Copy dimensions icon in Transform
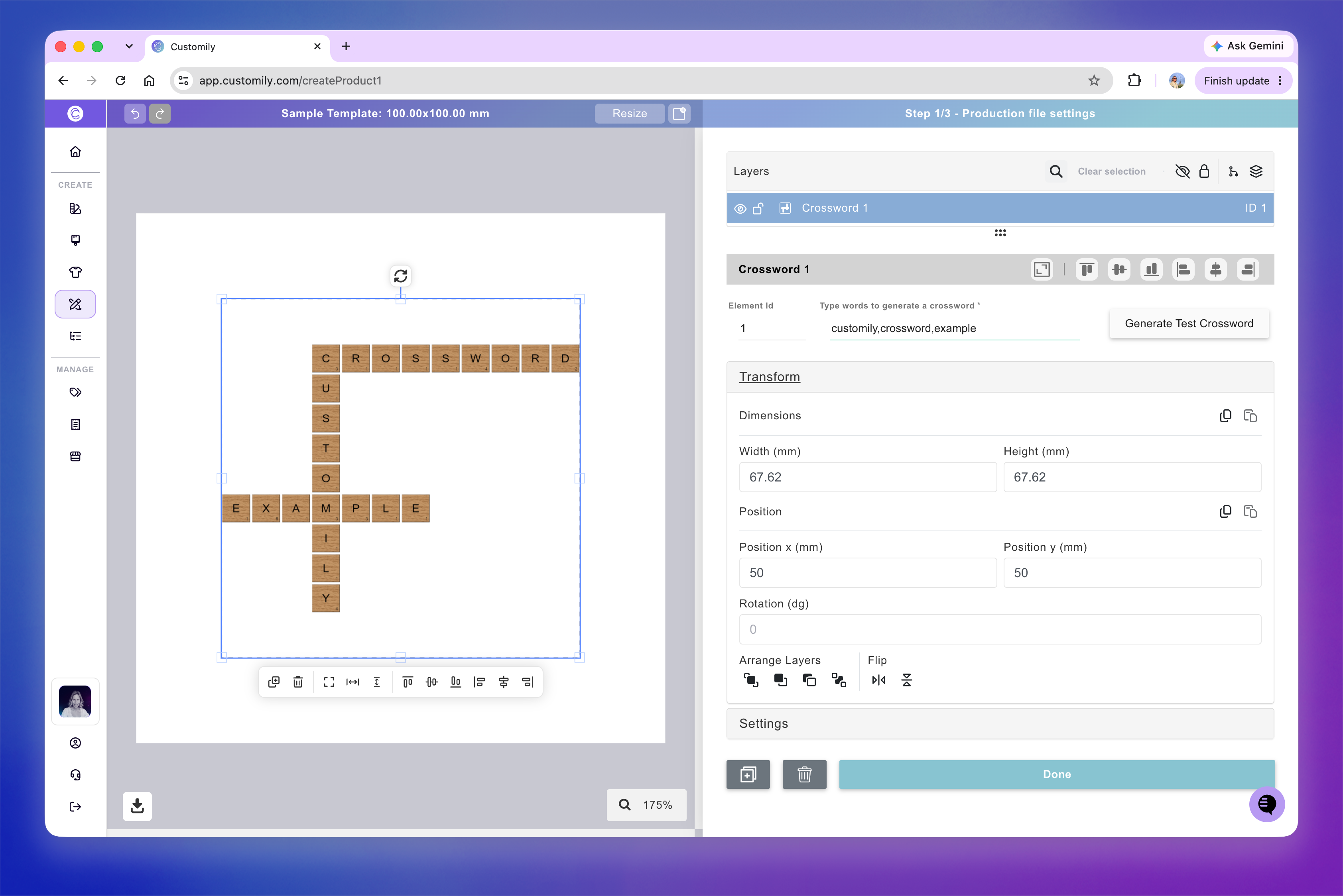This screenshot has width=1343, height=896. click(1225, 415)
